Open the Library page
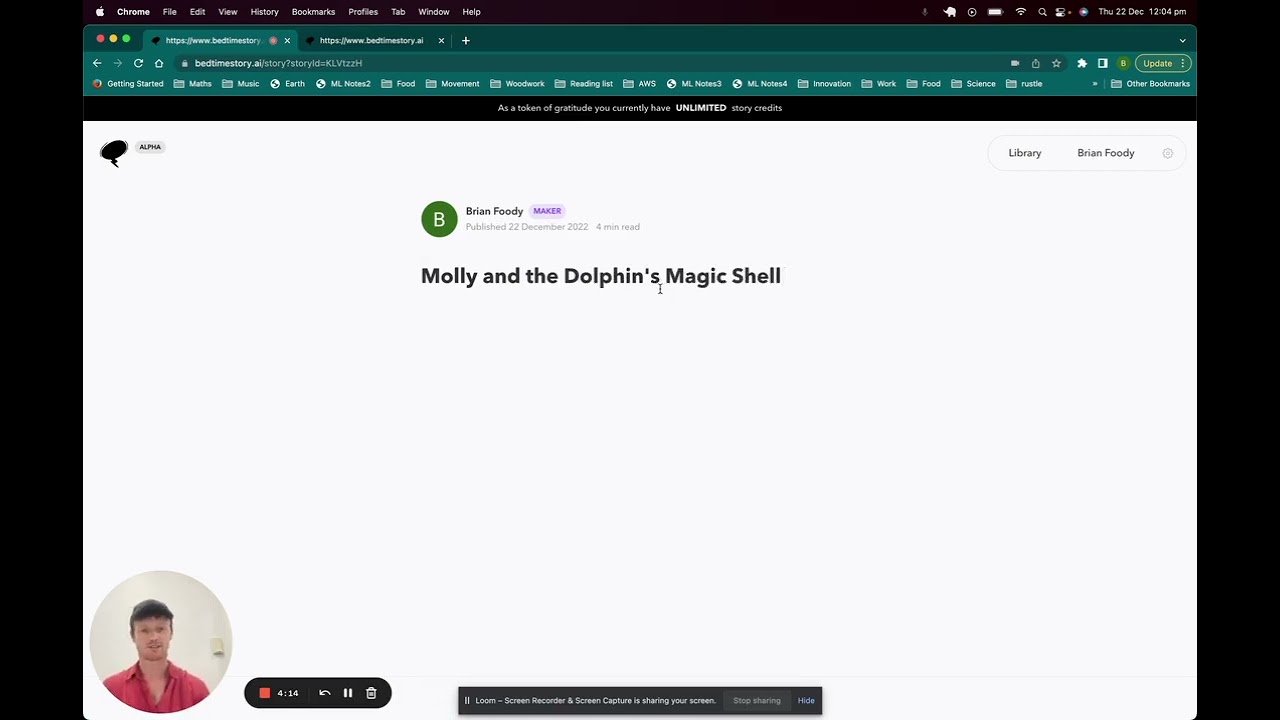This screenshot has height=720, width=1280. pyautogui.click(x=1024, y=152)
